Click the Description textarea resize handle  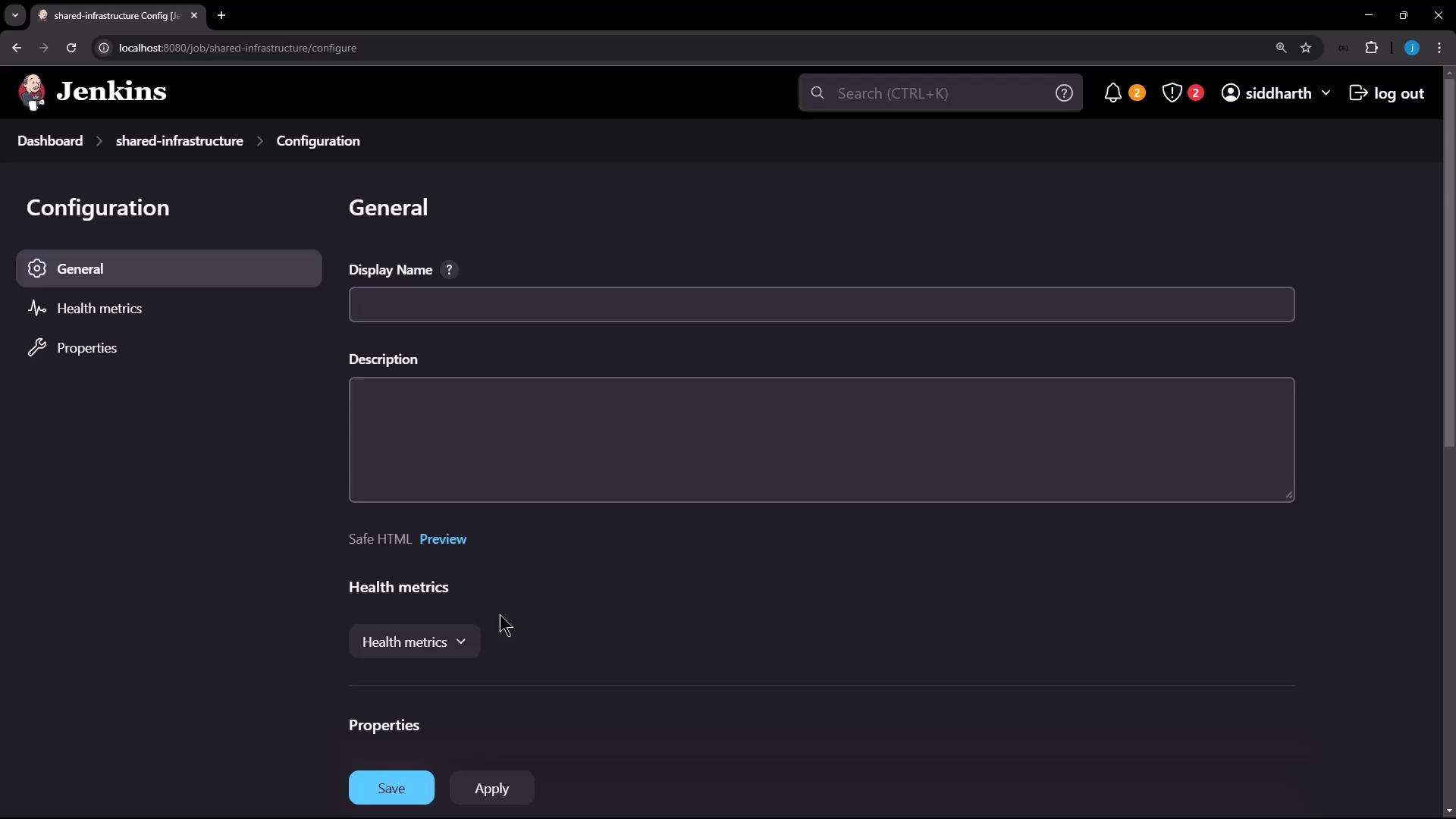[x=1288, y=495]
